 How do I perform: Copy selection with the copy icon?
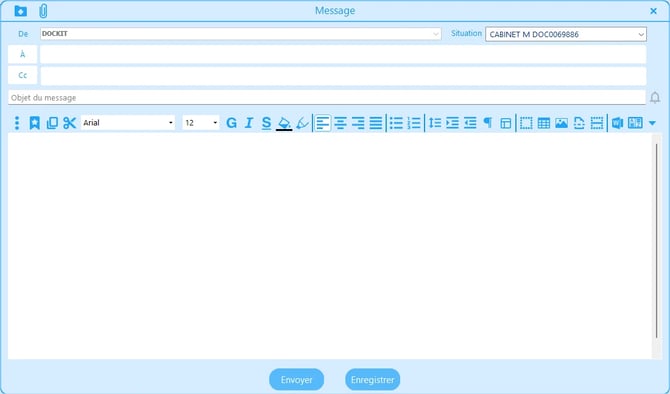tap(52, 123)
